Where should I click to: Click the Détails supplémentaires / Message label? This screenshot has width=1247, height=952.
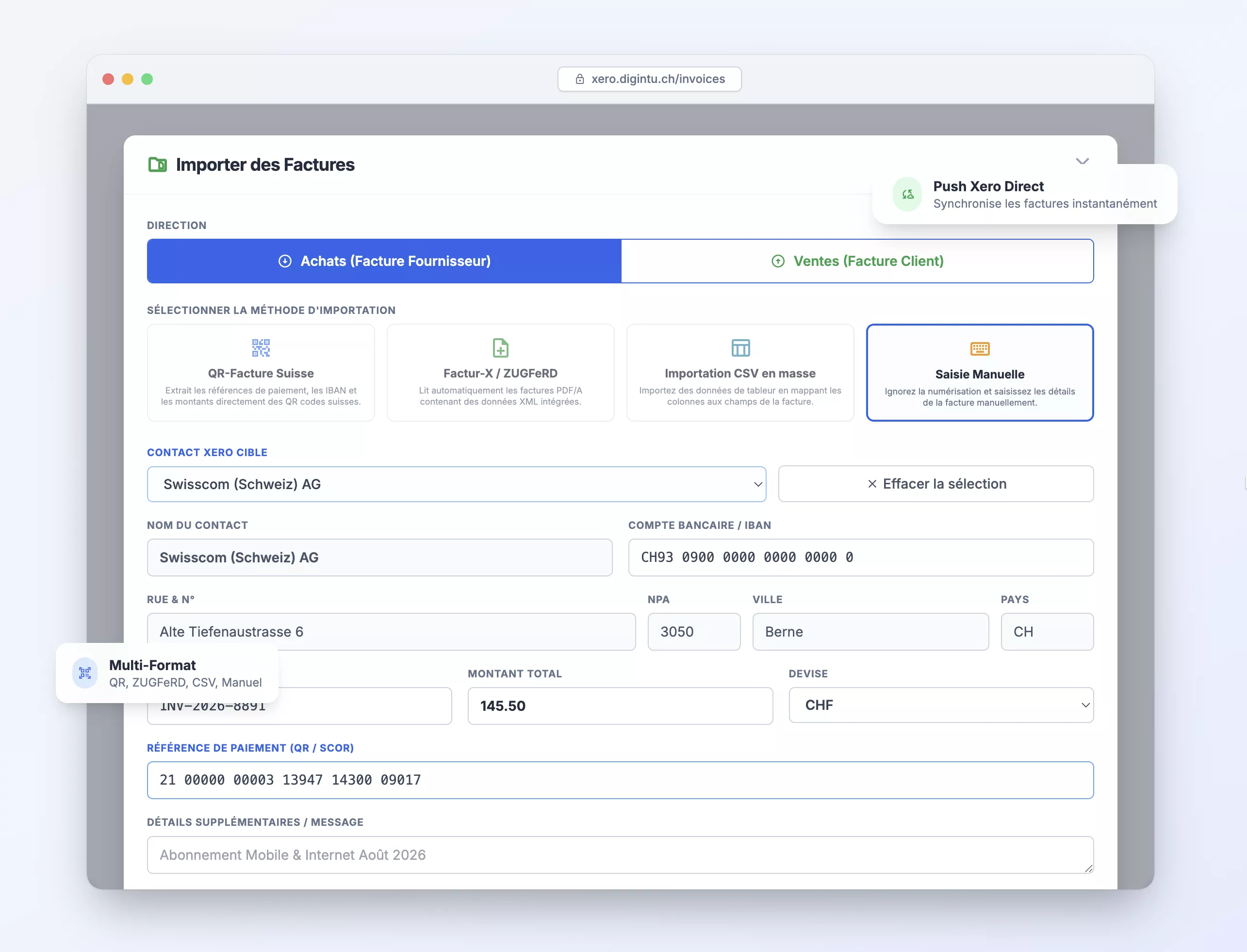256,821
